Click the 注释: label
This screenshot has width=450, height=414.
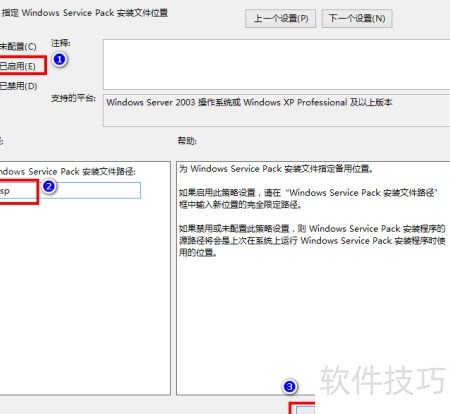point(61,43)
